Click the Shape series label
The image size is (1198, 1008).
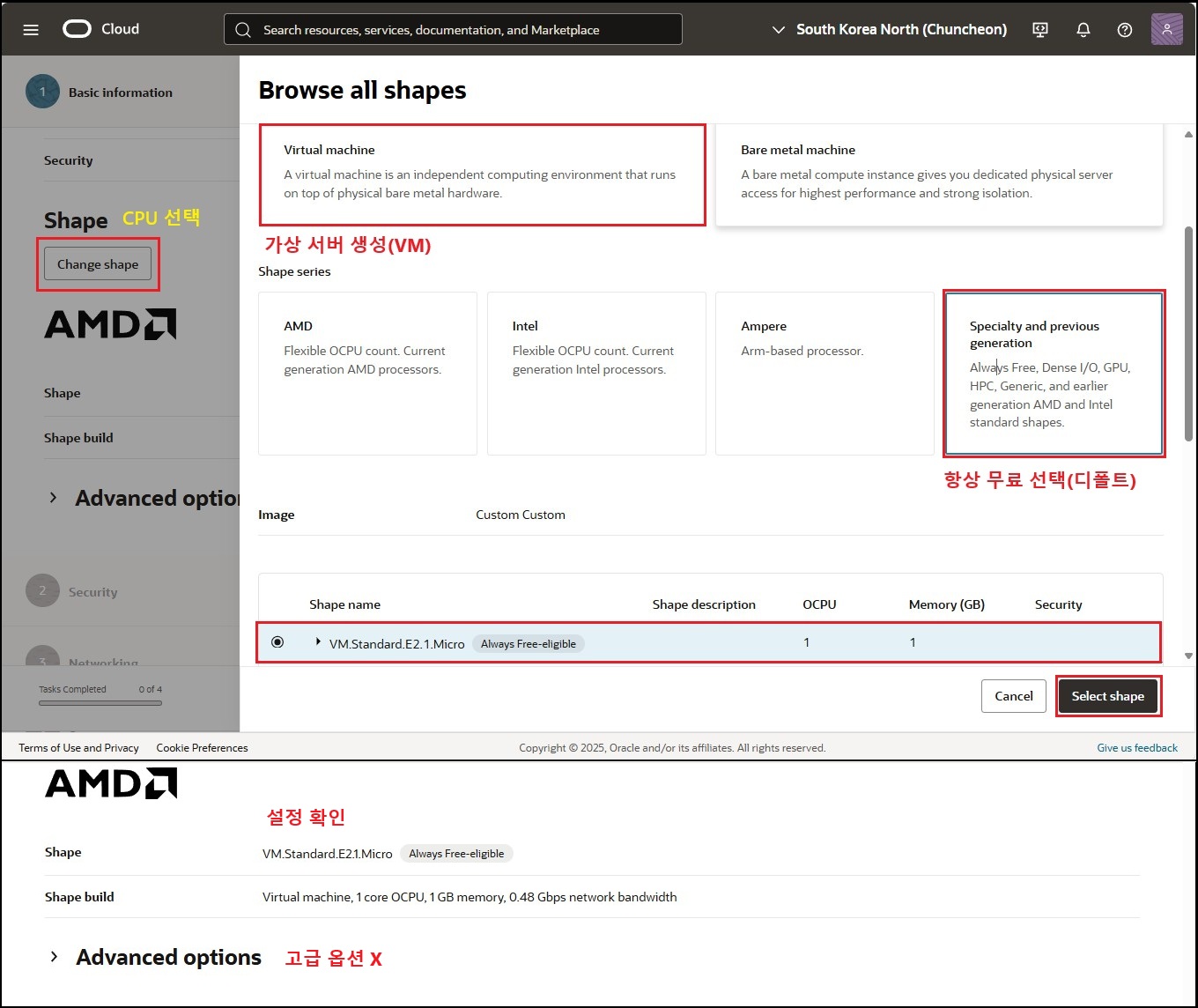tap(294, 271)
